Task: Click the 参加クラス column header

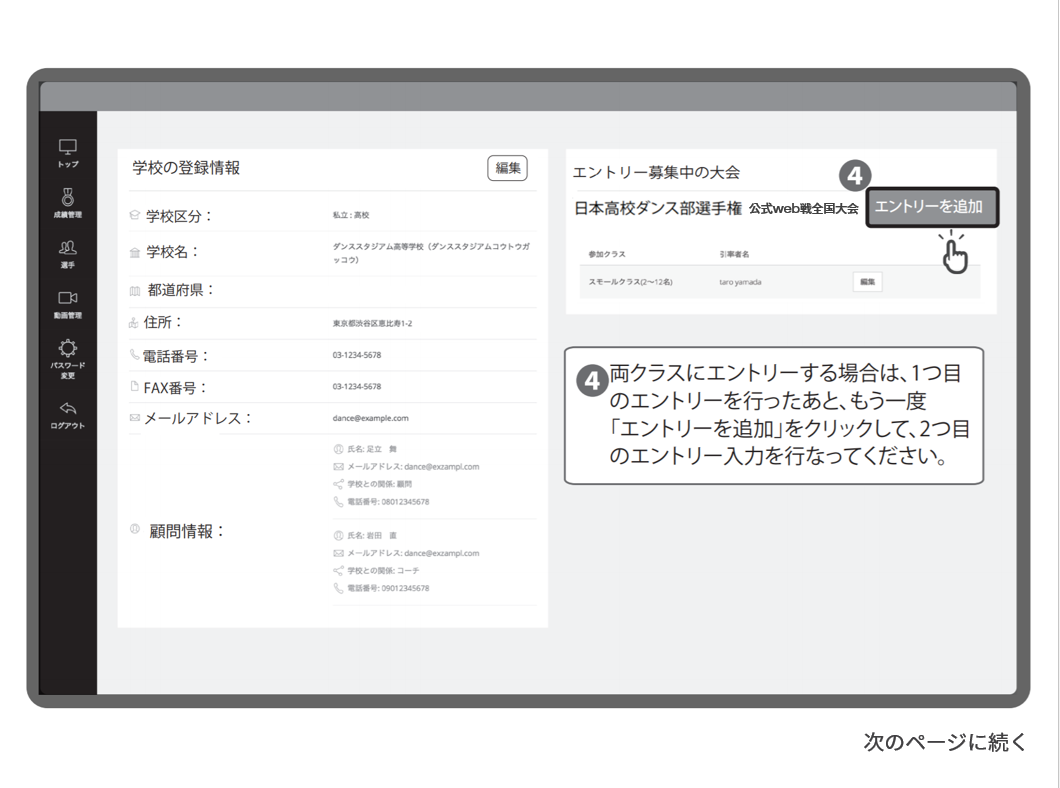Action: (x=606, y=254)
